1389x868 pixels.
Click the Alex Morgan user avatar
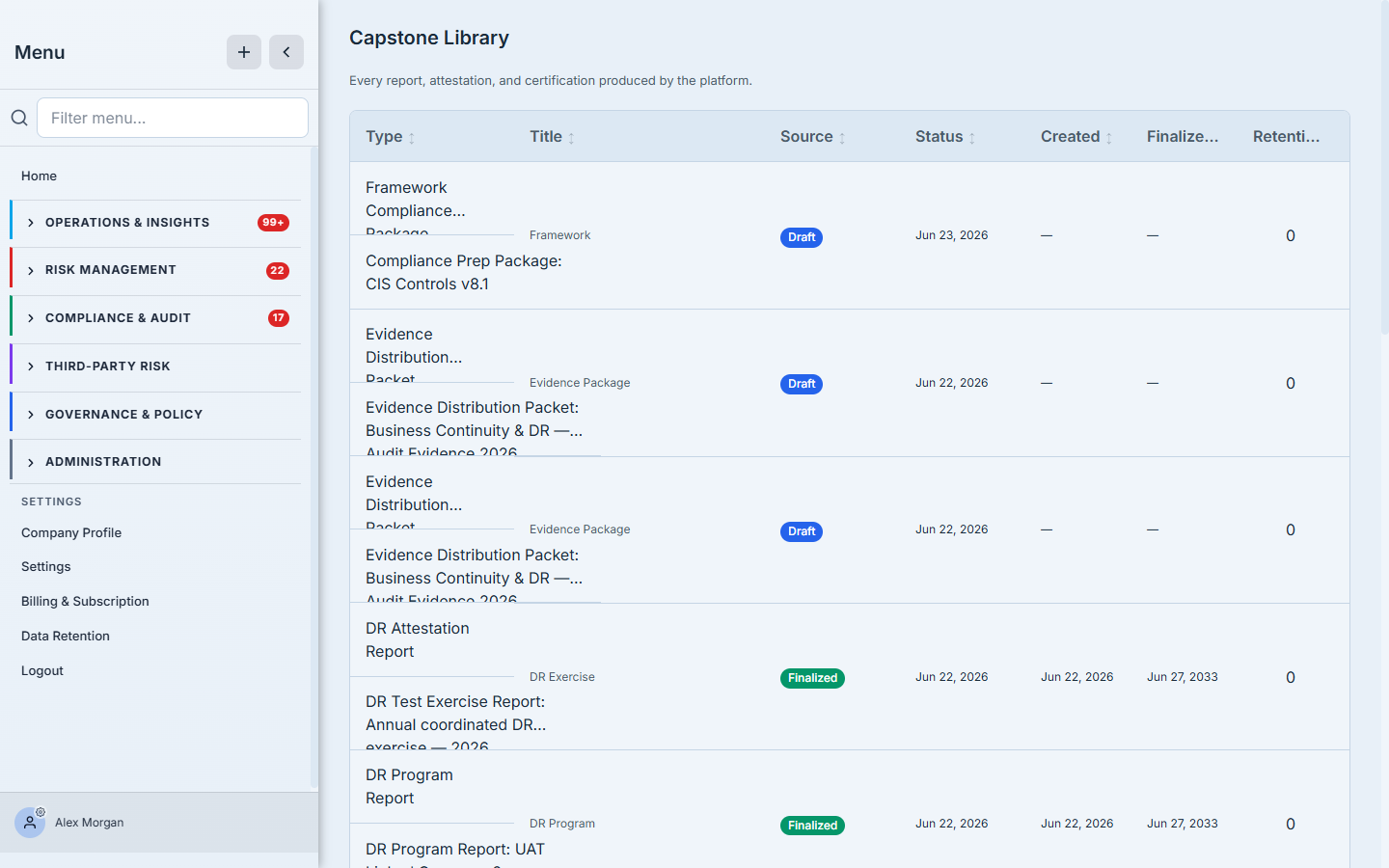pos(30,823)
